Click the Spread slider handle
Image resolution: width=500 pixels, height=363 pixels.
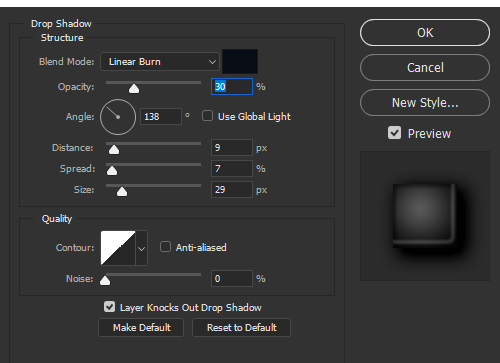click(x=112, y=171)
